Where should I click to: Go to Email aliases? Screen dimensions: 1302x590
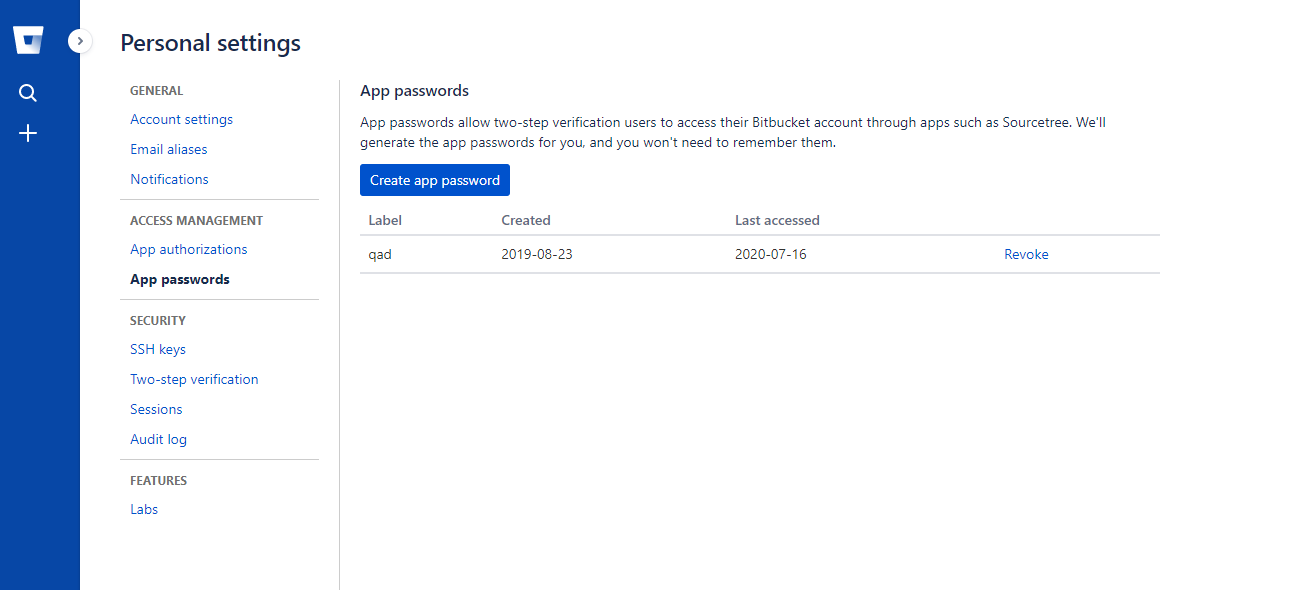pos(169,149)
